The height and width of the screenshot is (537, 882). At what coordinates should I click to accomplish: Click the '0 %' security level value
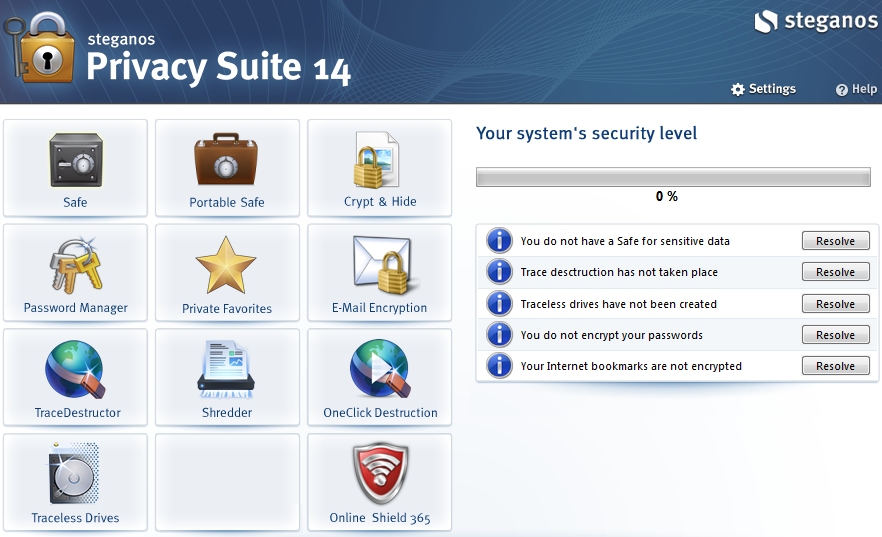667,196
